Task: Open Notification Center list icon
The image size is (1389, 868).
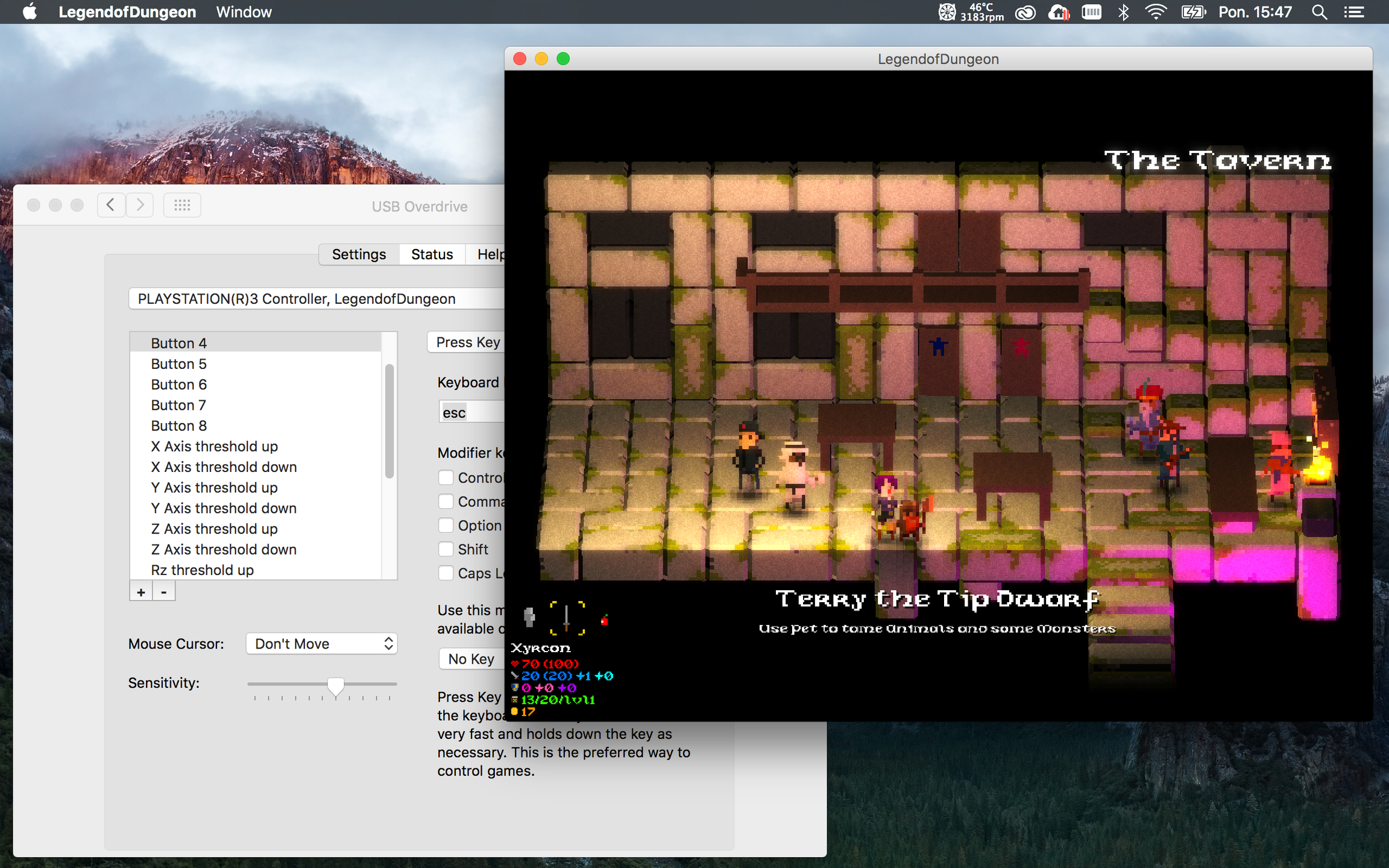Action: pos(1354,12)
